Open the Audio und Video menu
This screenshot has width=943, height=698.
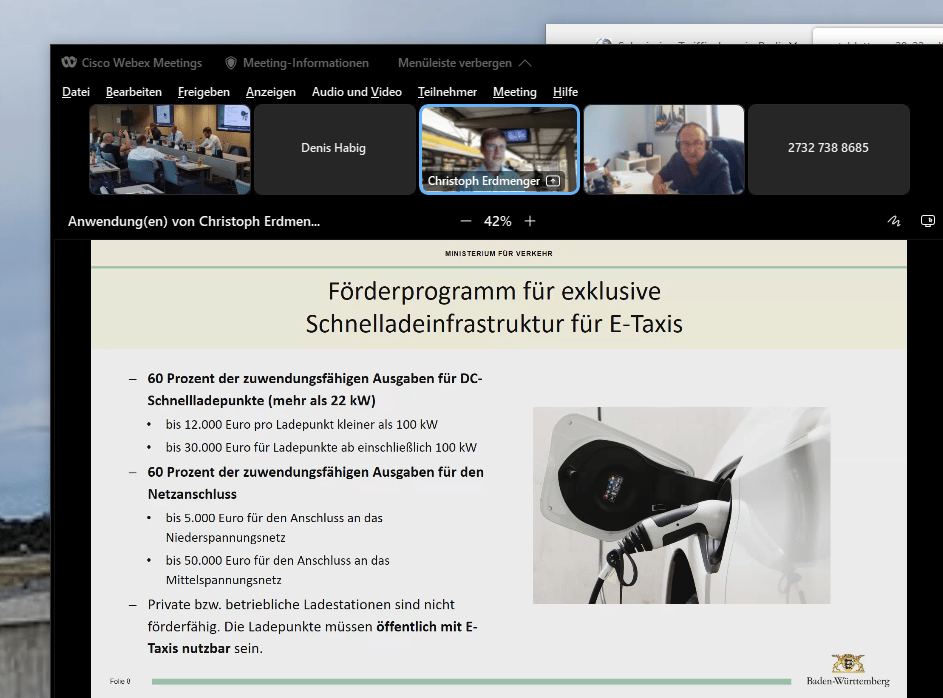[356, 92]
